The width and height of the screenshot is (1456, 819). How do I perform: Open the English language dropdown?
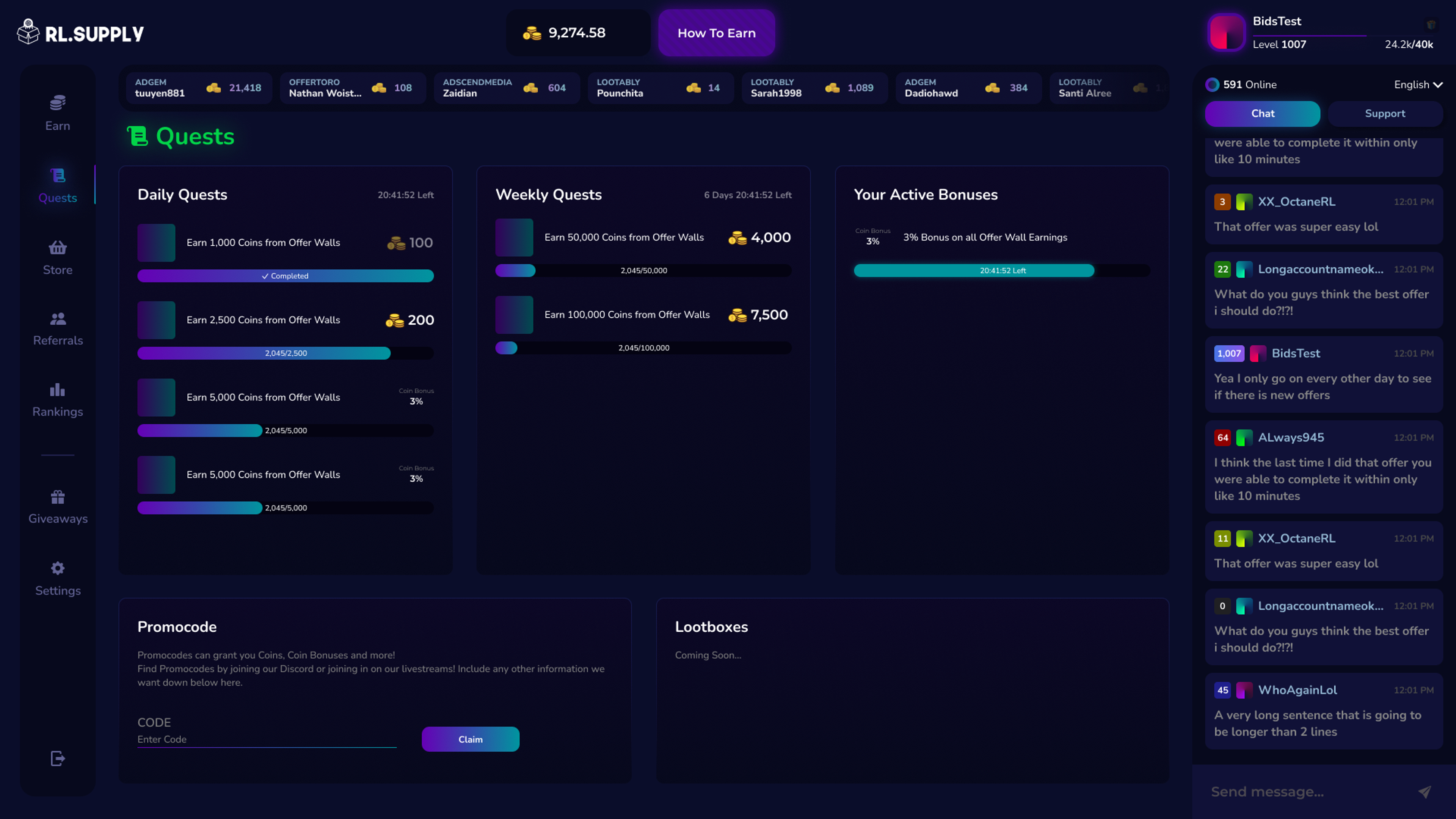1418,85
